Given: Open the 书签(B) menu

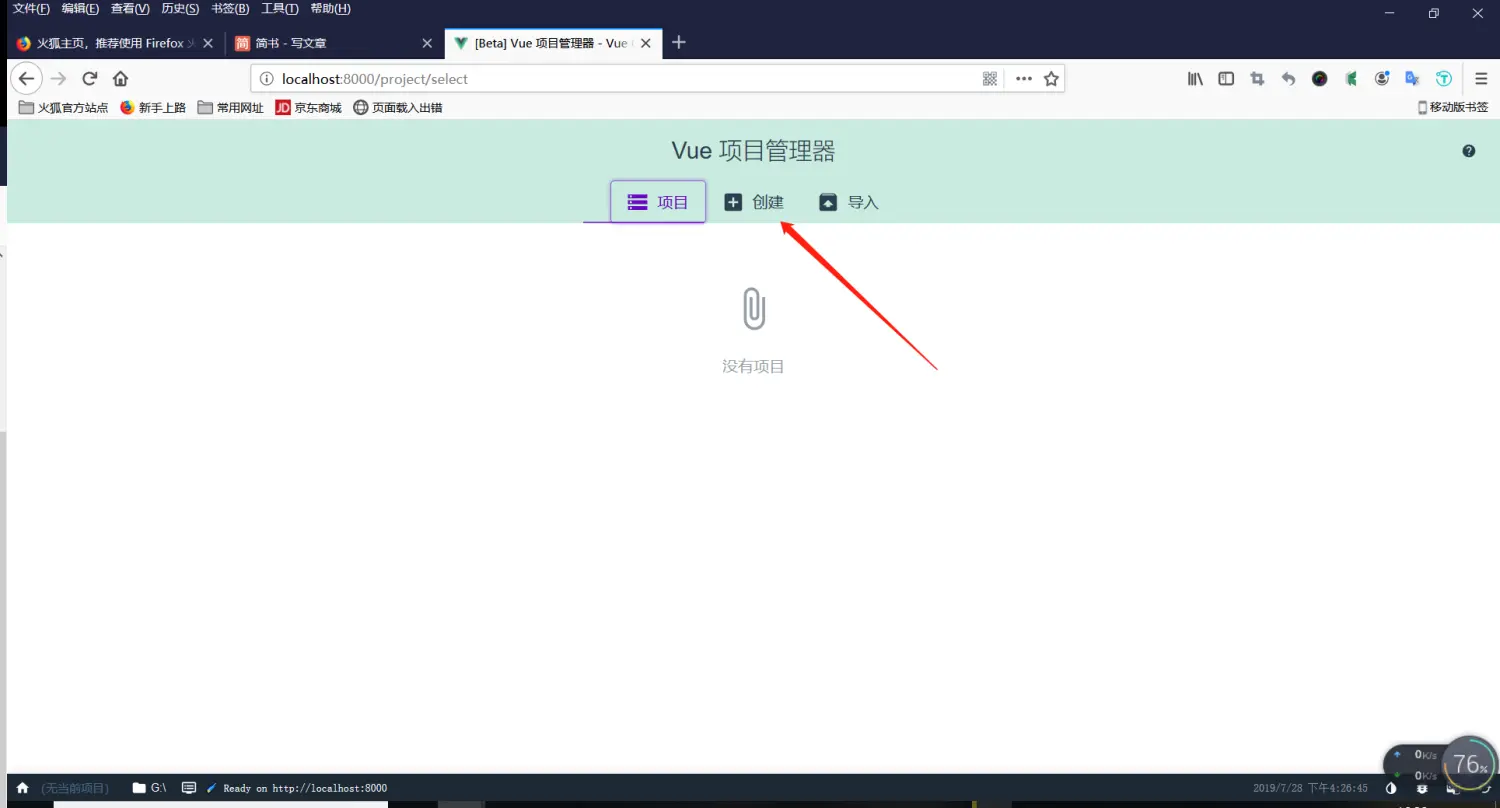Looking at the screenshot, I should coord(230,9).
